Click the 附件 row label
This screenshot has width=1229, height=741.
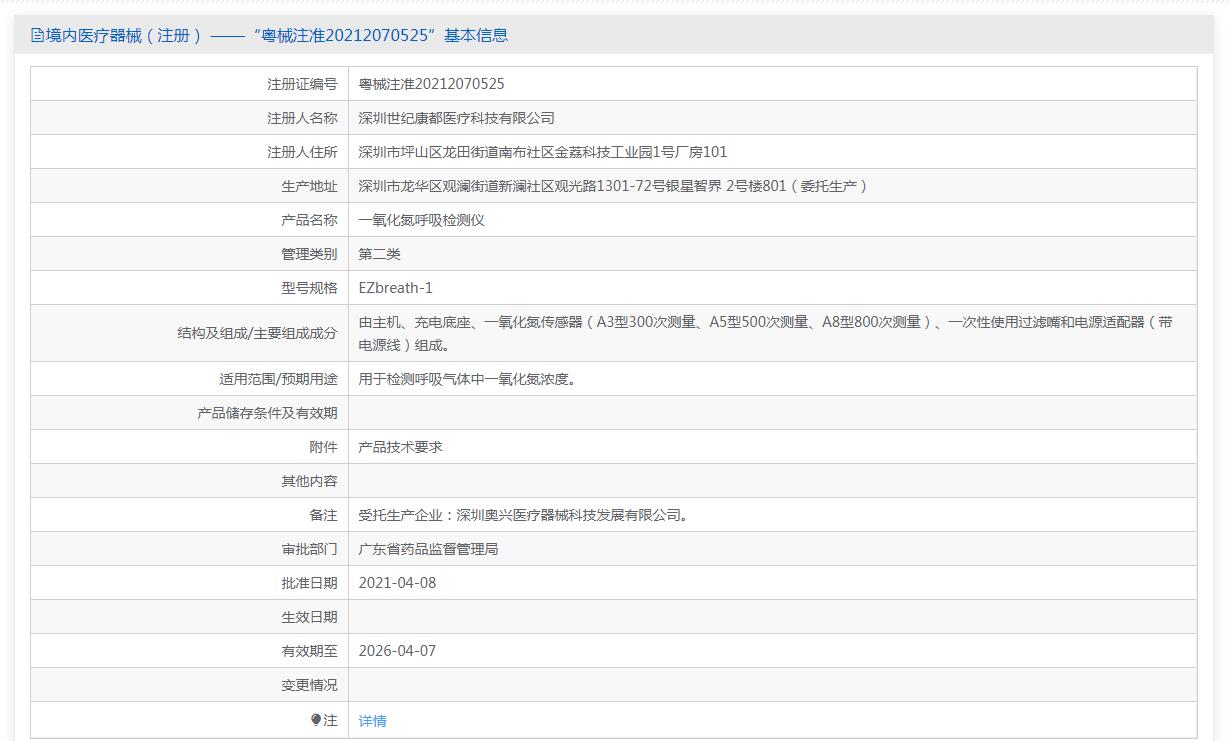coord(323,447)
